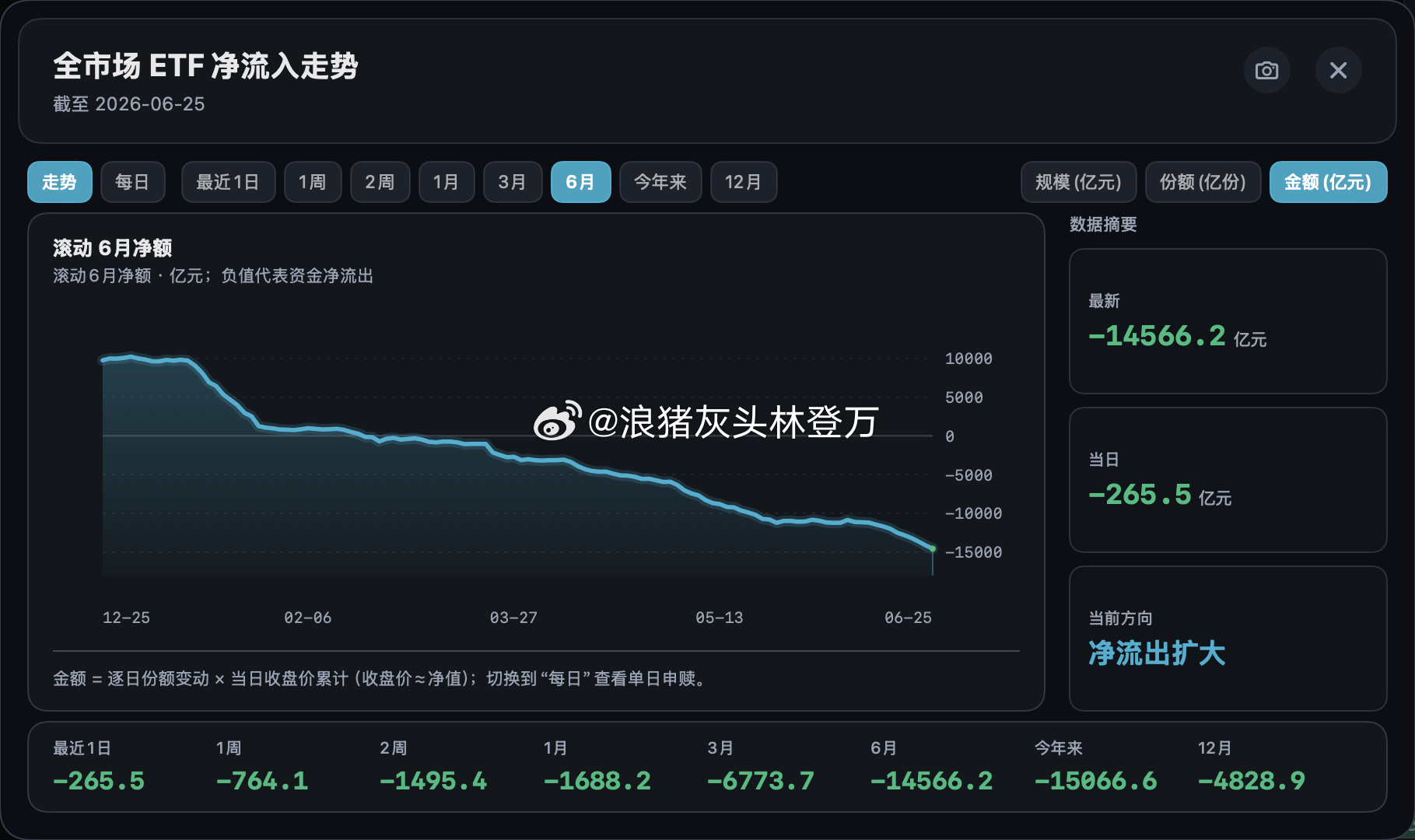
Task: Select the 今年来 year-to-date range
Action: point(660,182)
